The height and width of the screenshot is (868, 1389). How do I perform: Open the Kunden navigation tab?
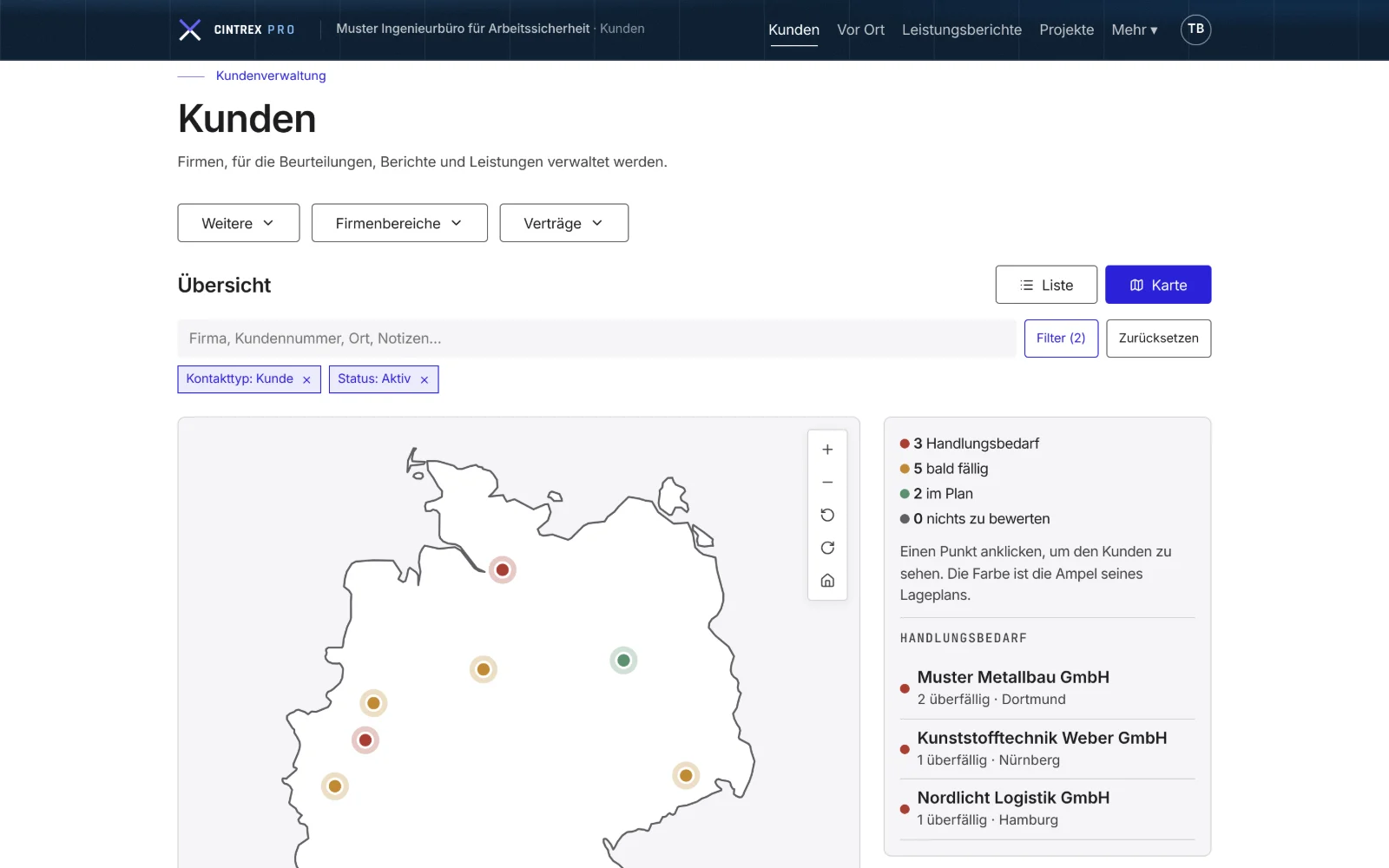(793, 30)
